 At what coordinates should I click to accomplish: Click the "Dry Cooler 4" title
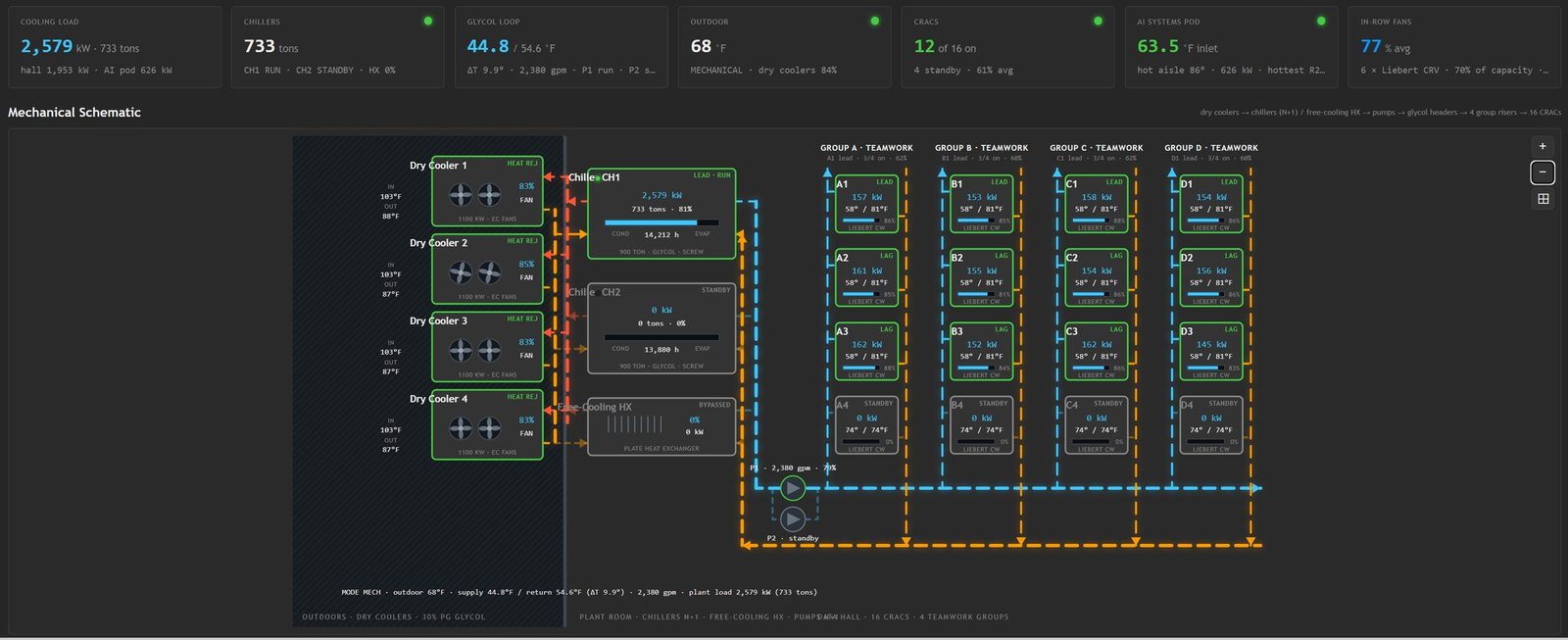(438, 399)
